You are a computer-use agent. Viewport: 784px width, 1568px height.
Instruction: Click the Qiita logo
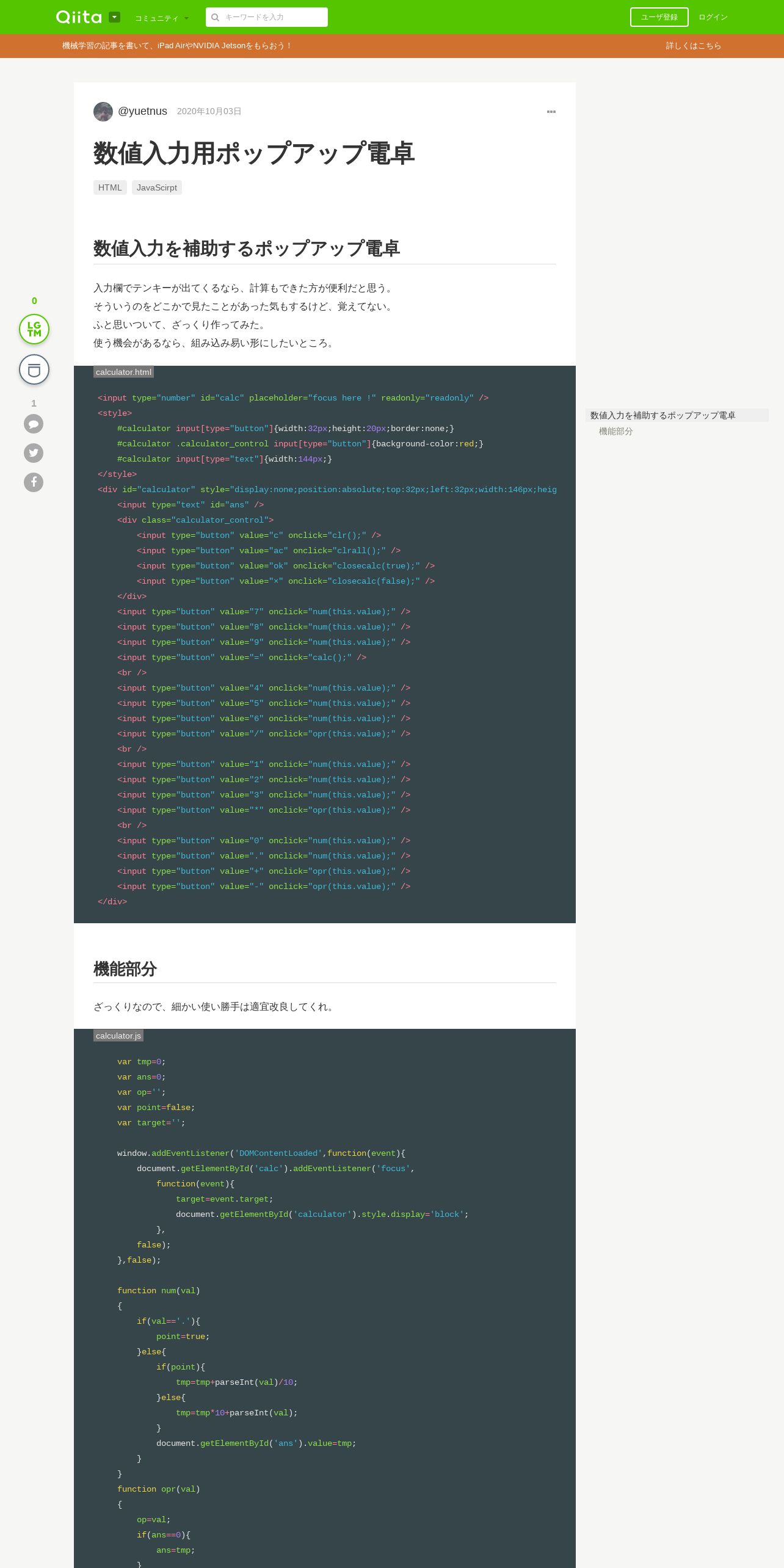click(x=79, y=17)
